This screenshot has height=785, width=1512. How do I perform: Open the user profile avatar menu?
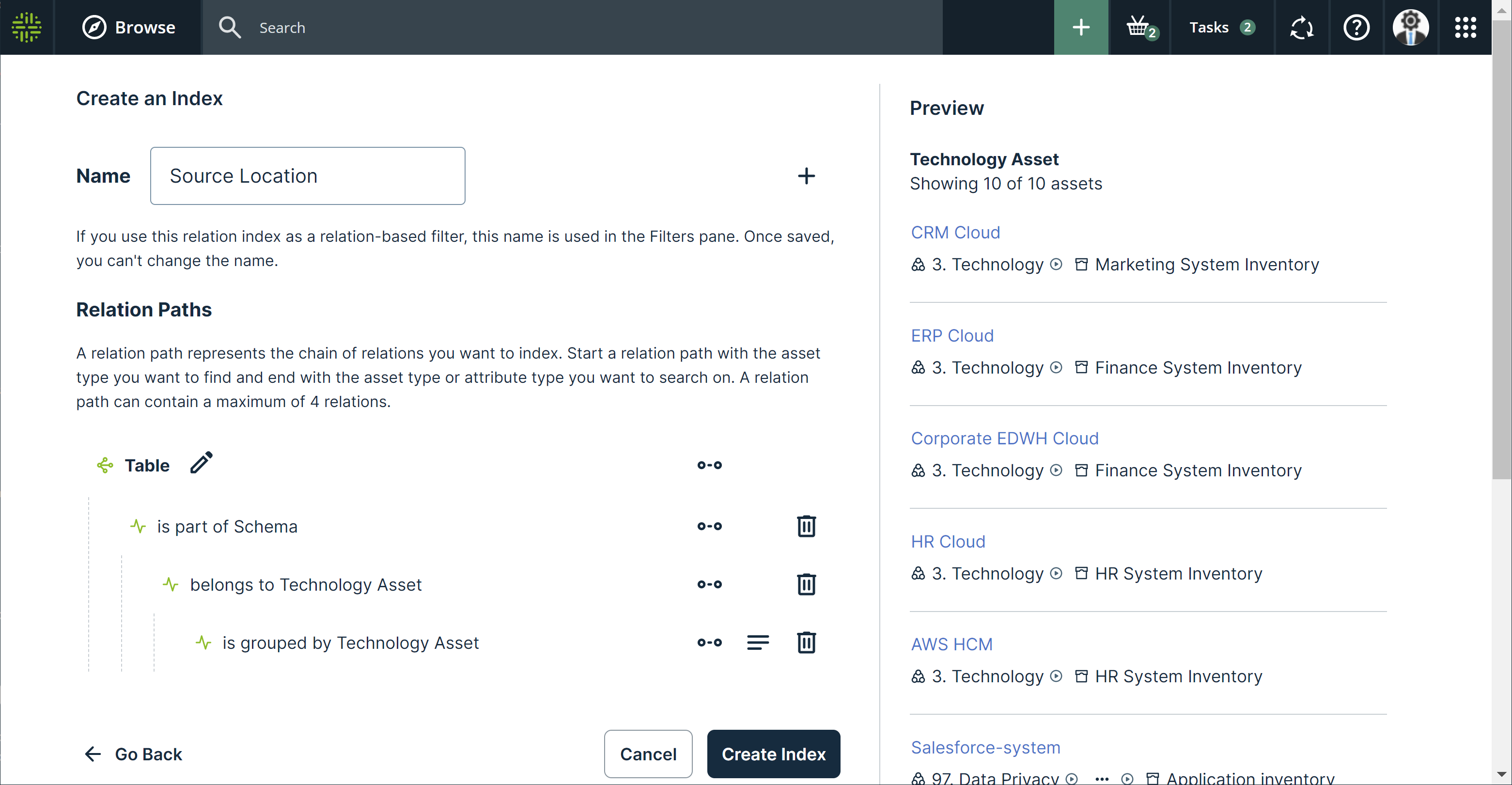coord(1410,28)
